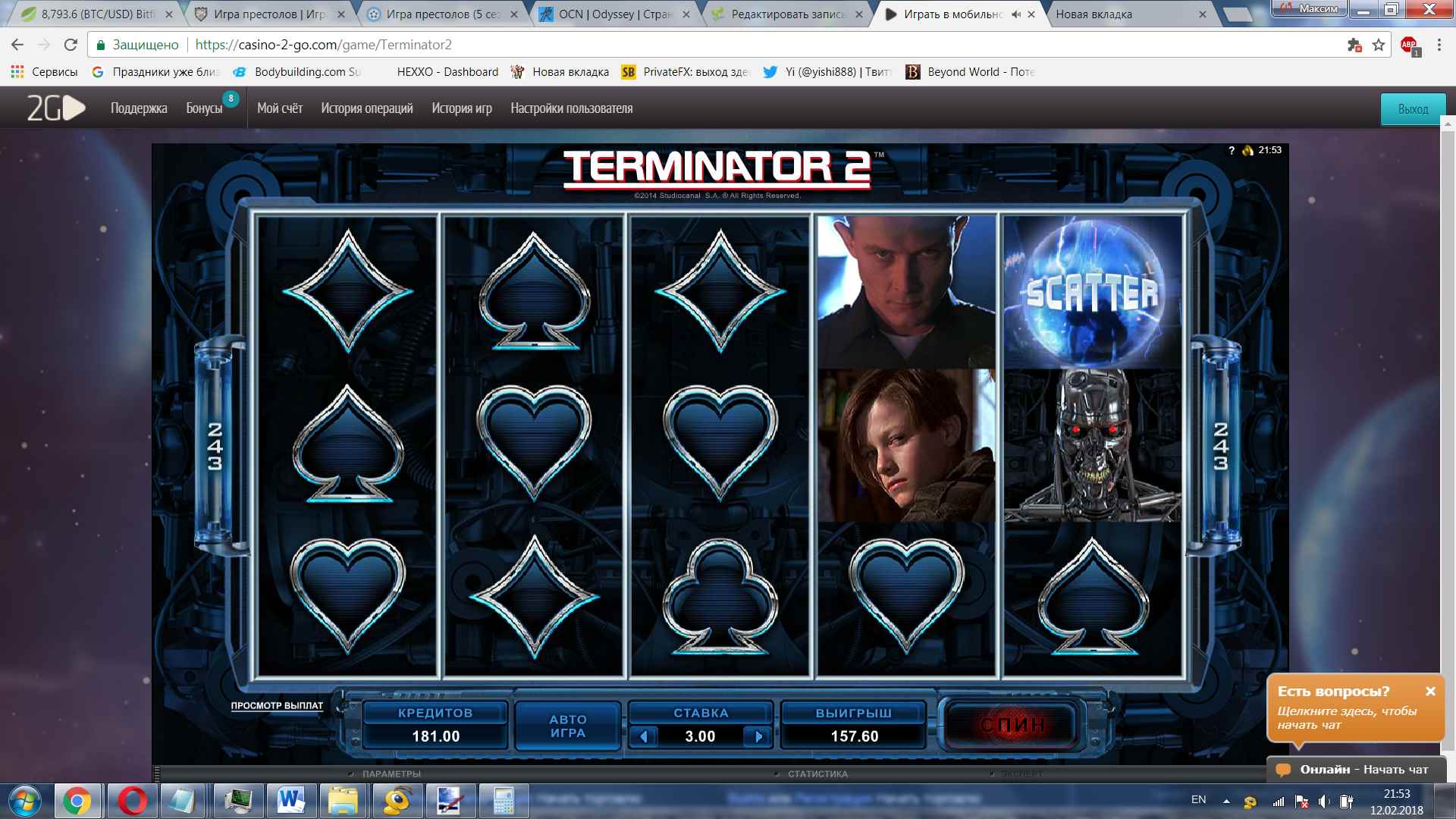Open the Сервисы apps bookmark

pos(44,72)
